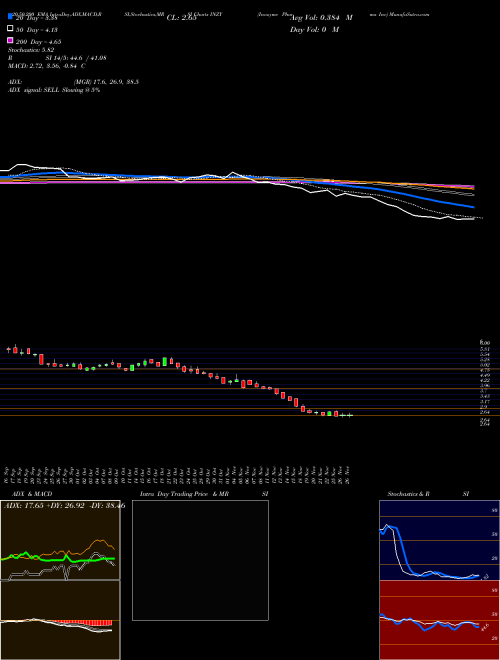The height and width of the screenshot is (660, 500).
Task: Open the blue Stochastics chart panel
Action: coord(439,540)
